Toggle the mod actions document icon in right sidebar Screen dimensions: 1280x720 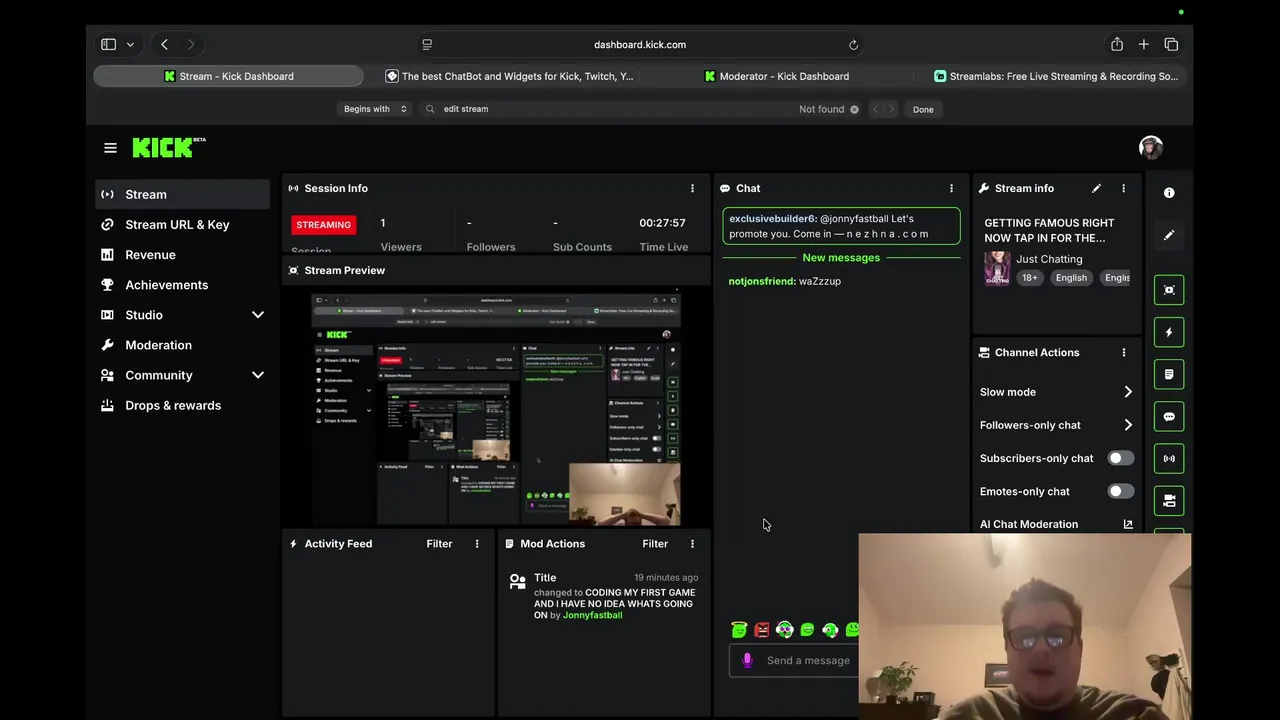click(1169, 374)
